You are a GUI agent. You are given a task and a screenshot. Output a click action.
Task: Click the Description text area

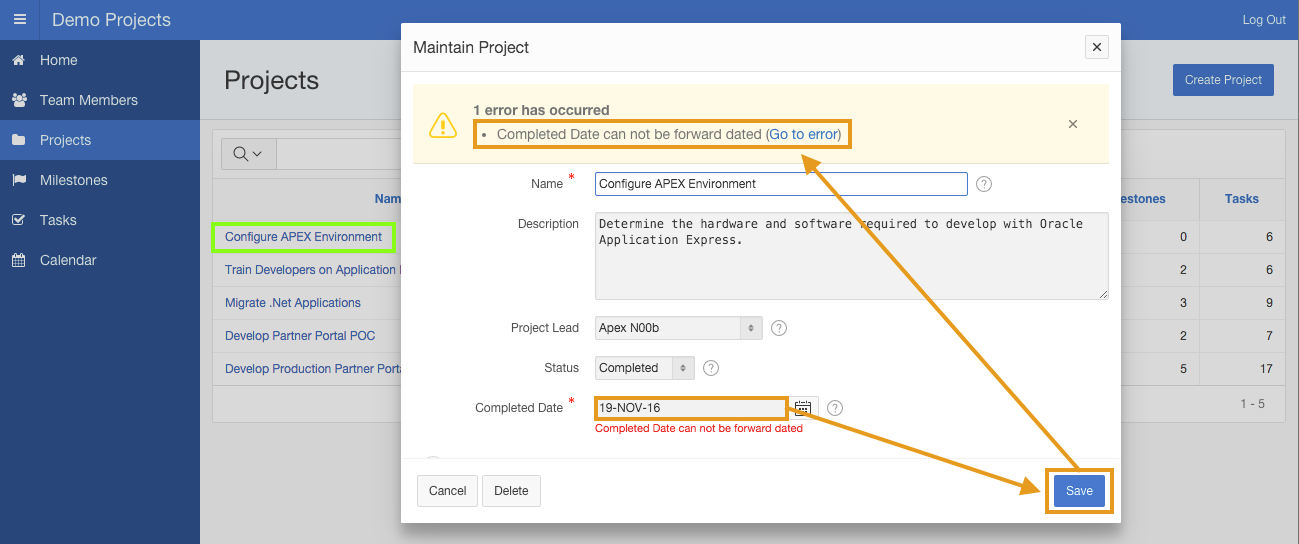pyautogui.click(x=850, y=255)
